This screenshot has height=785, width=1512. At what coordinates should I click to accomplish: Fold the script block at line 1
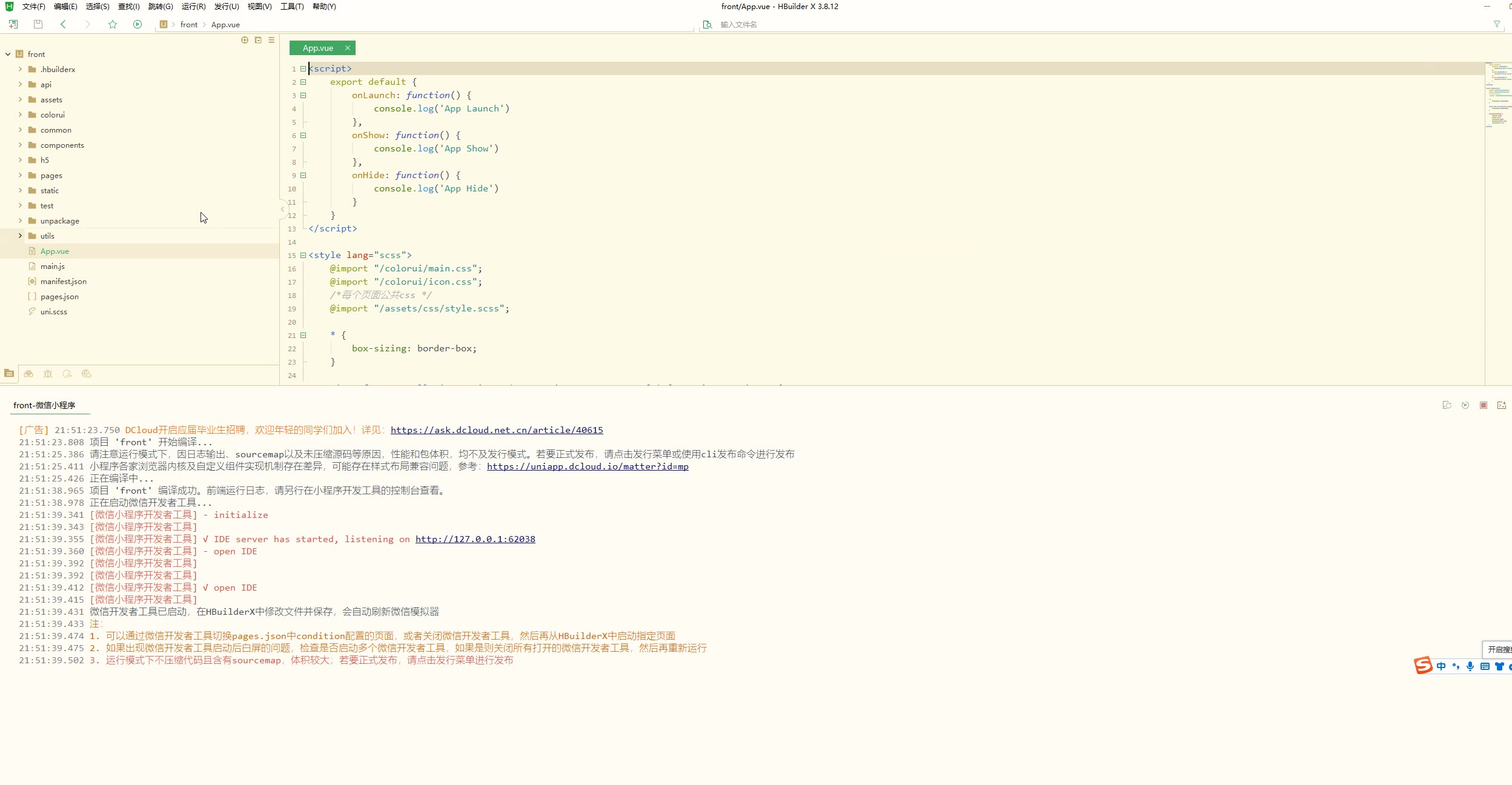[303, 69]
